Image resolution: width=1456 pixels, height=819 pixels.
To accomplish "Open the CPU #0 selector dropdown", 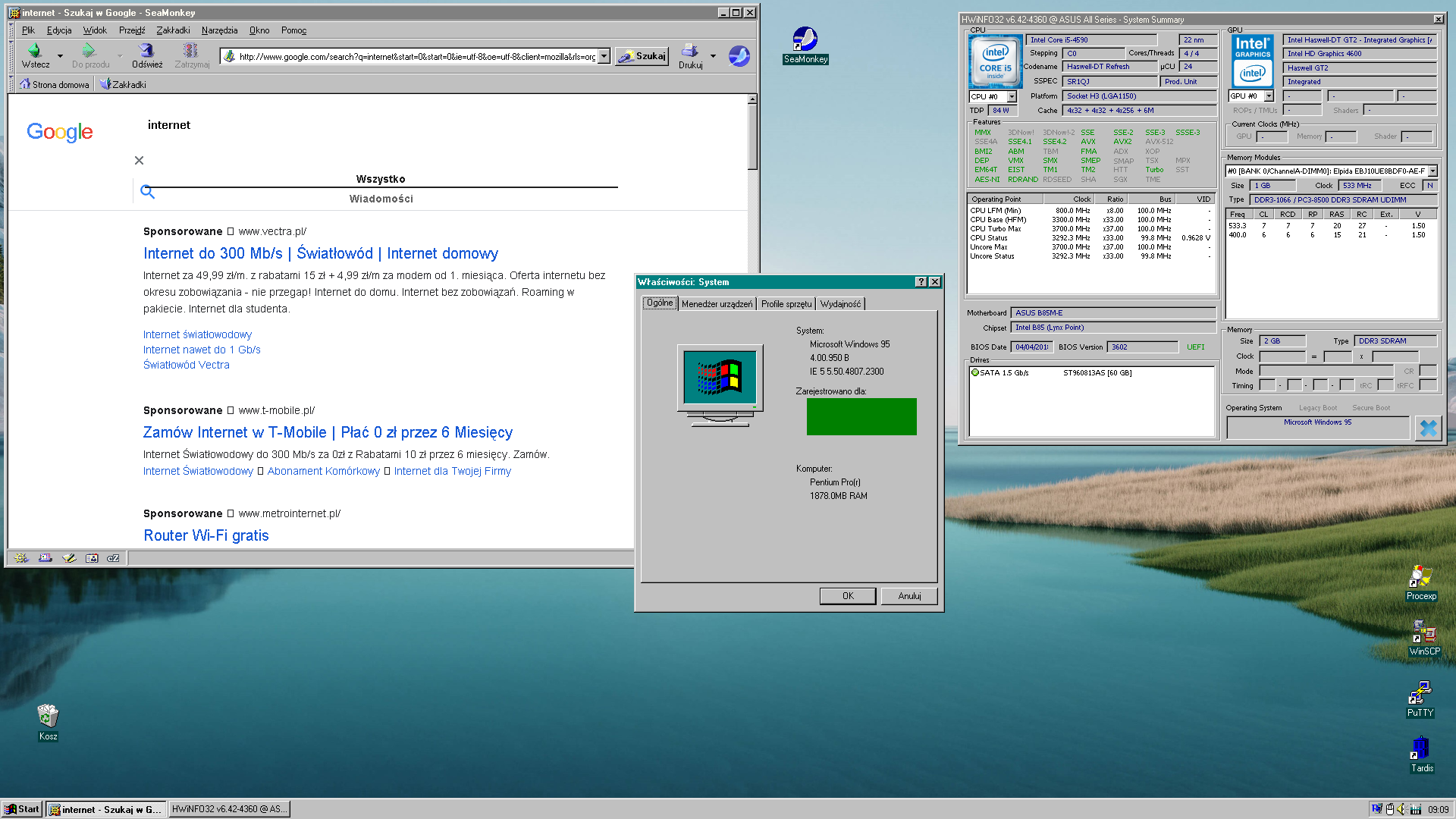I will 1011,96.
